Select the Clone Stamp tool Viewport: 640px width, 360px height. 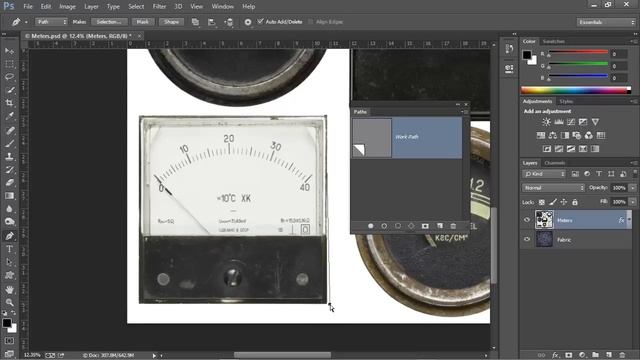[9, 156]
